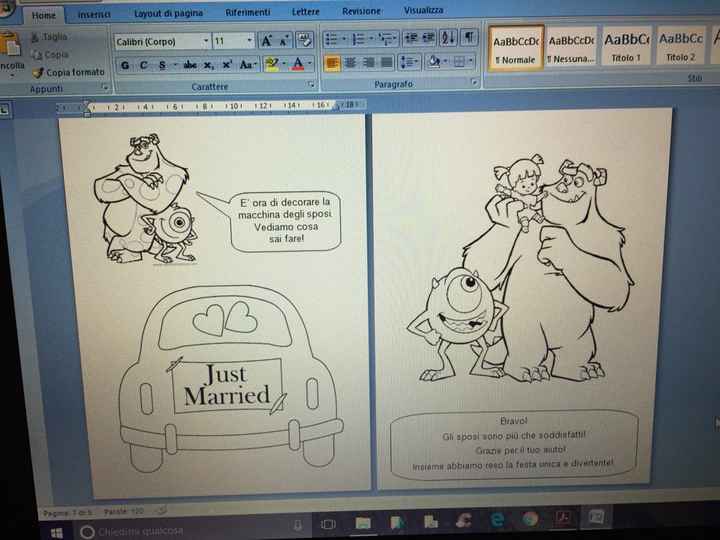Copy selection with Copia
The image size is (720, 540).
point(50,55)
